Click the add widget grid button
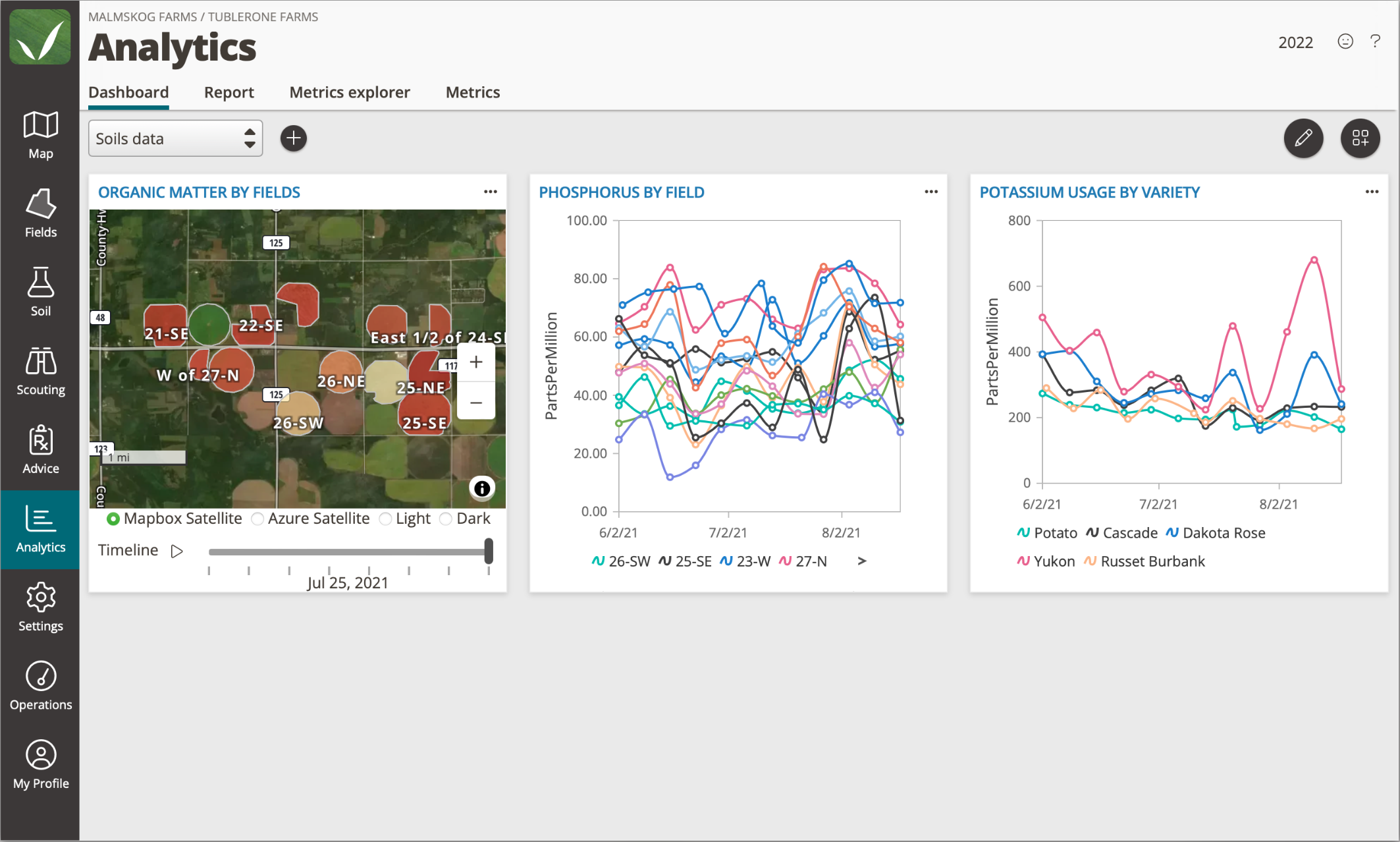Image resolution: width=1400 pixels, height=842 pixels. [x=1360, y=138]
